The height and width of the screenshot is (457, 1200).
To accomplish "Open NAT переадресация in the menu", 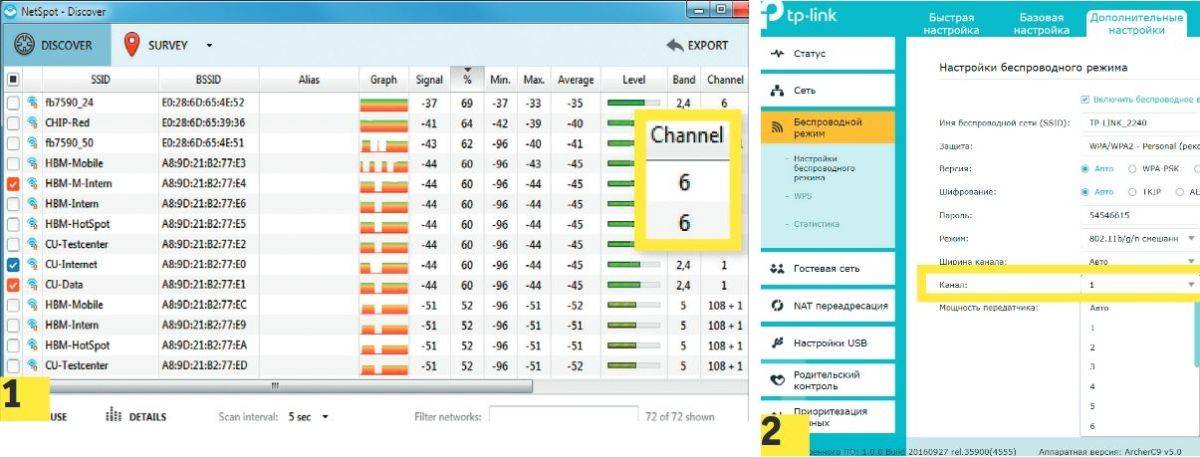I will click(827, 306).
